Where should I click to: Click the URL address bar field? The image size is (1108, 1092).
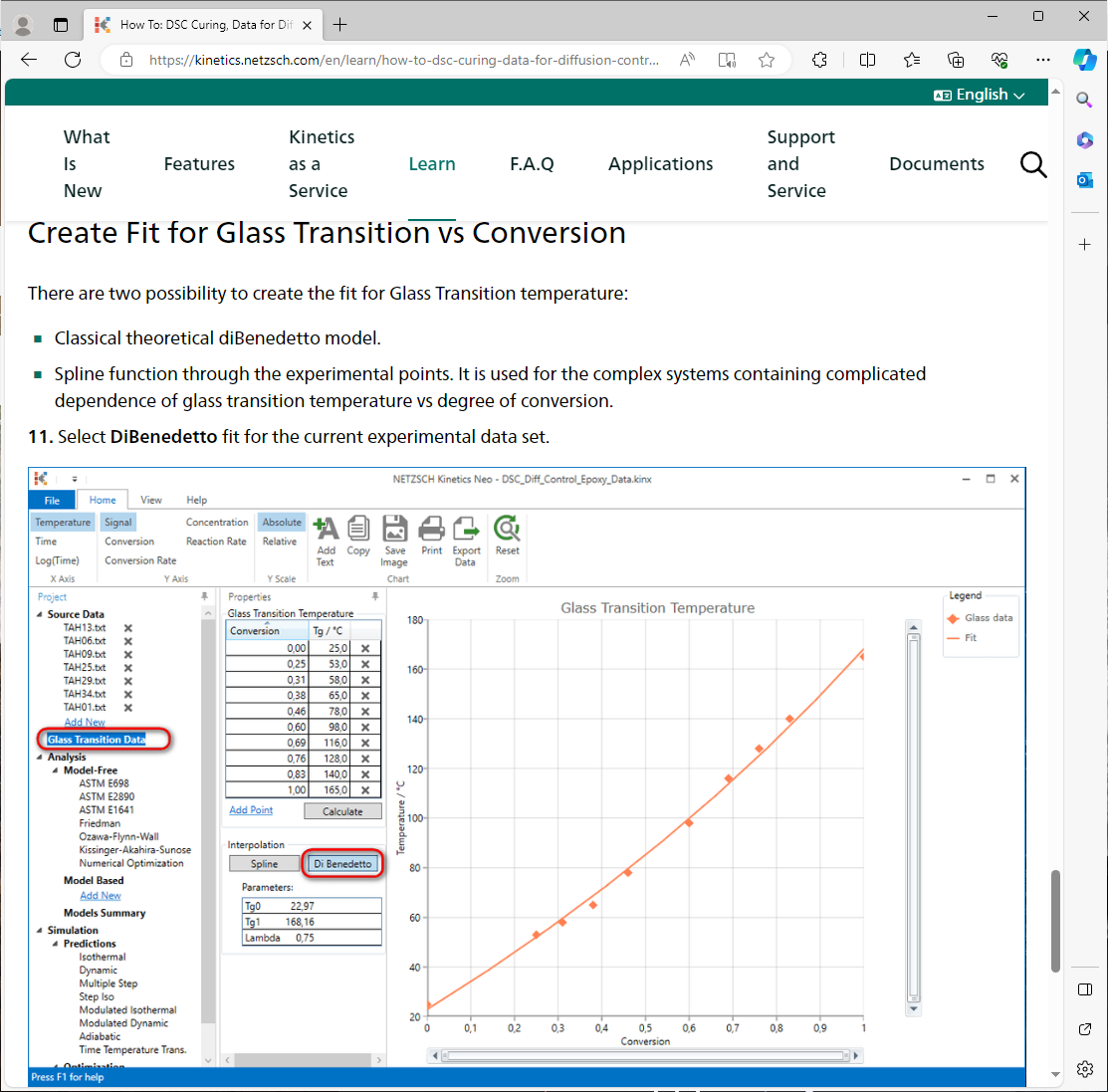(403, 60)
